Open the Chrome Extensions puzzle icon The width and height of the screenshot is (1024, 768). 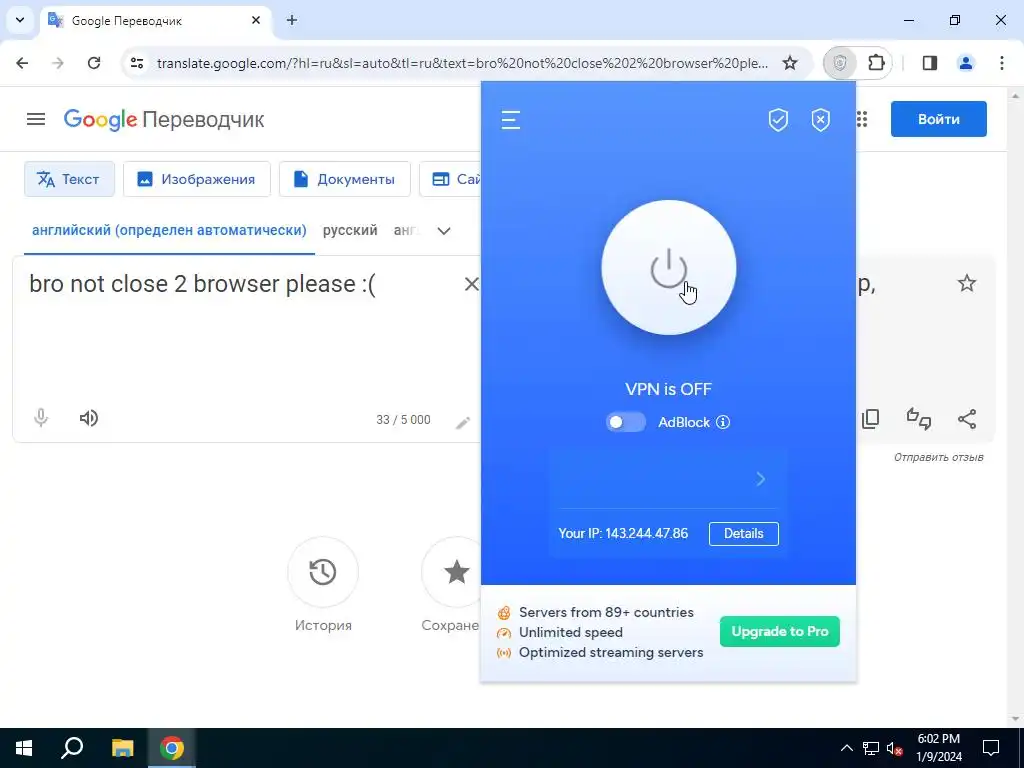pyautogui.click(x=876, y=63)
